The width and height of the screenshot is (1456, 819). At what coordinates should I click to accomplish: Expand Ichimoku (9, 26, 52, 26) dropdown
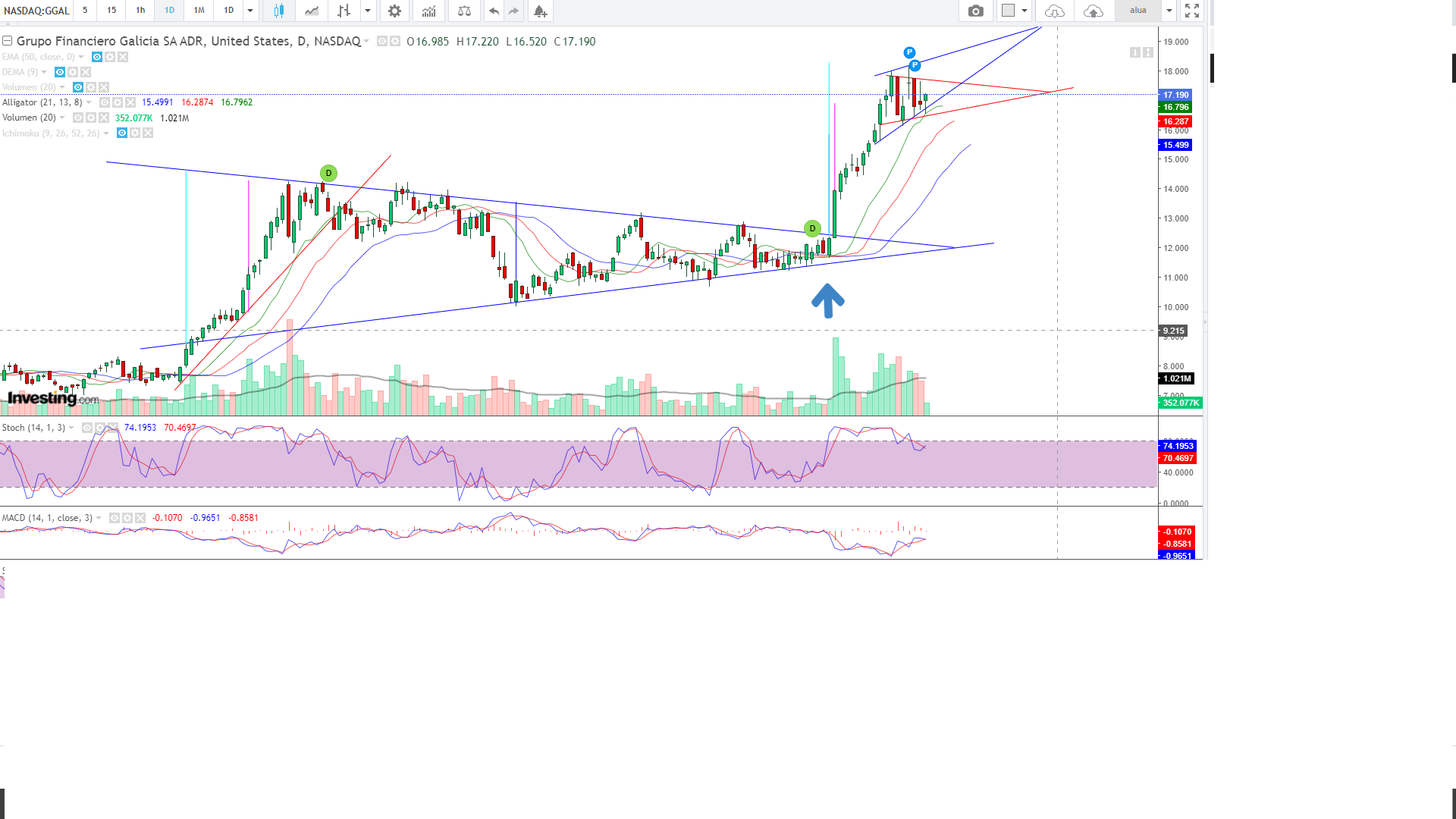point(106,133)
